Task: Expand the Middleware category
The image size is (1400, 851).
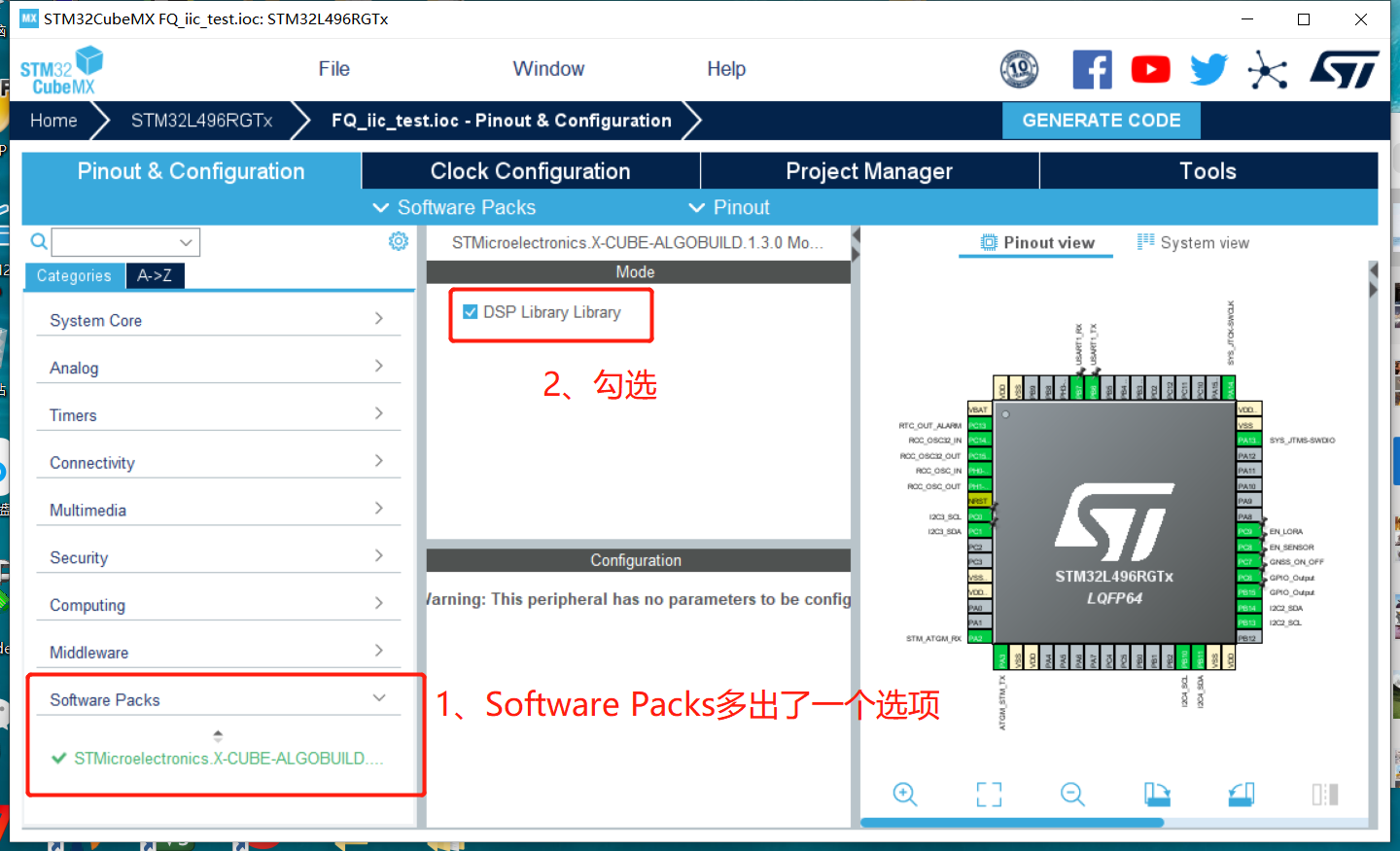Action: pos(218,653)
